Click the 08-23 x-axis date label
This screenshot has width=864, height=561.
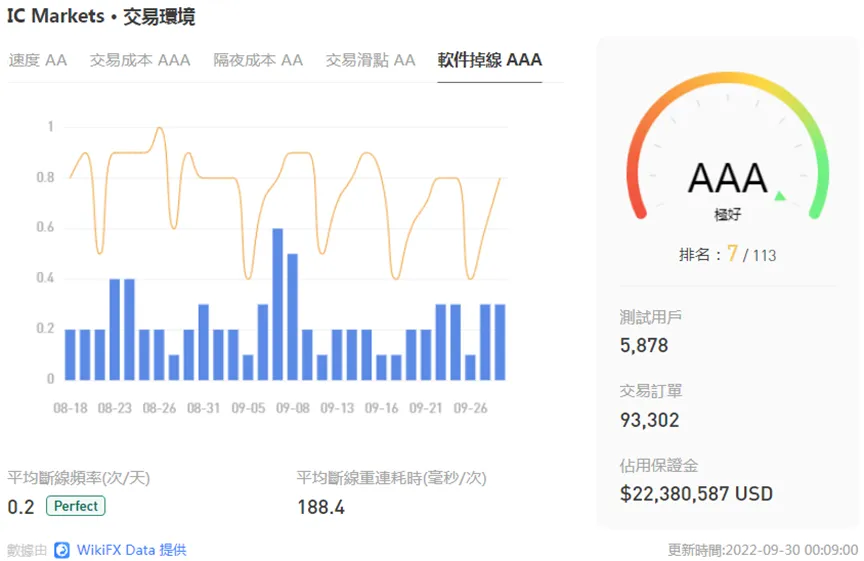tap(115, 408)
